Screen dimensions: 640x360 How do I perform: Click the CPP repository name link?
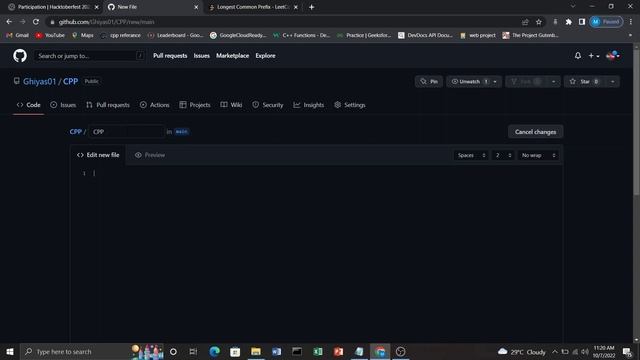click(70, 82)
